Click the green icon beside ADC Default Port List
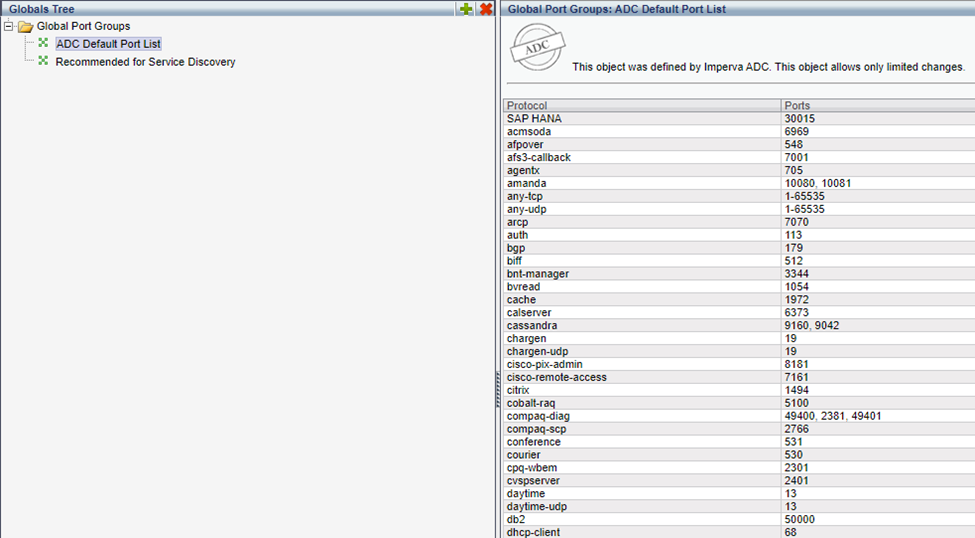975x538 pixels. [x=43, y=43]
